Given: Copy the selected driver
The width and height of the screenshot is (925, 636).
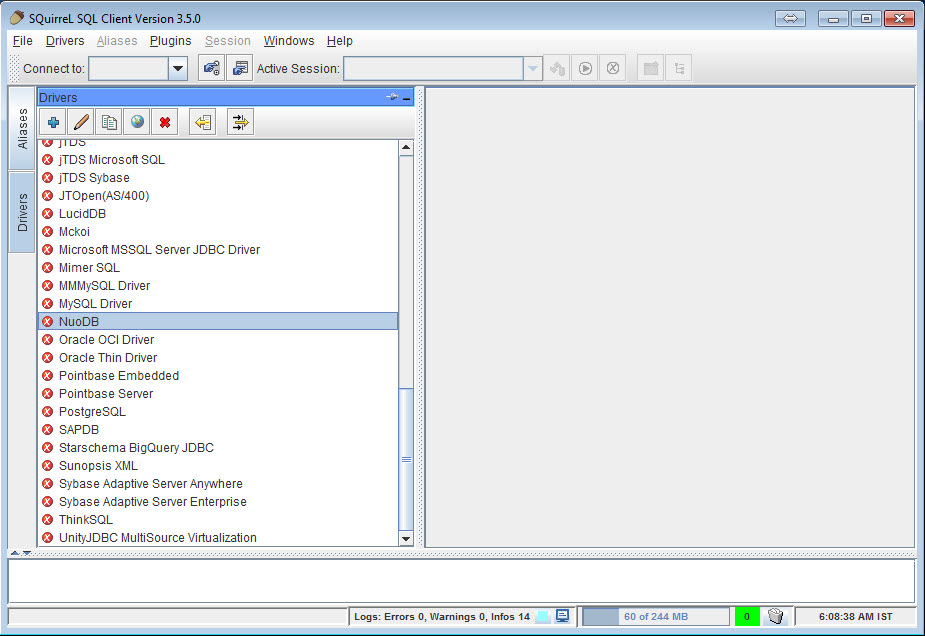Looking at the screenshot, I should pyautogui.click(x=109, y=122).
